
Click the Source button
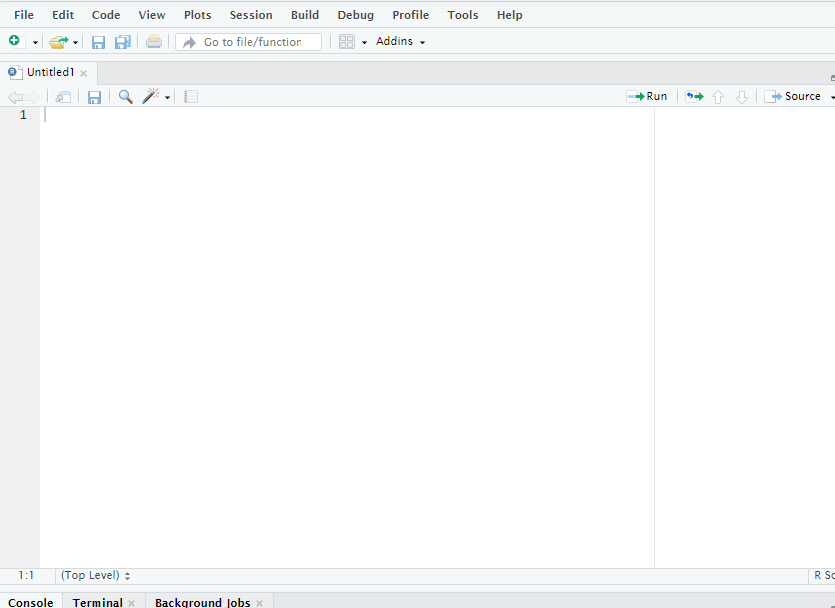coord(793,97)
